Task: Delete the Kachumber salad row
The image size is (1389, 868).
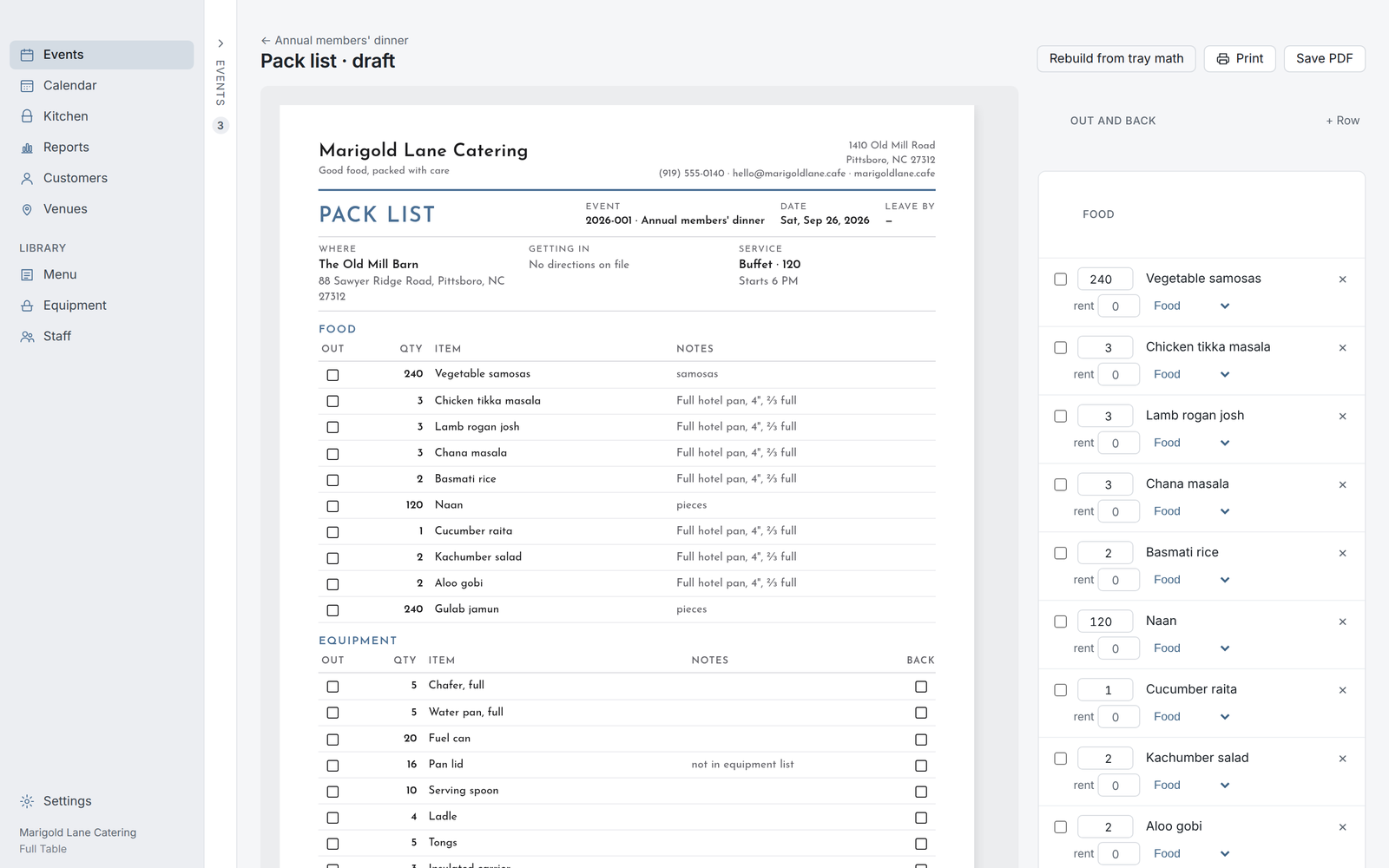Action: (1342, 759)
